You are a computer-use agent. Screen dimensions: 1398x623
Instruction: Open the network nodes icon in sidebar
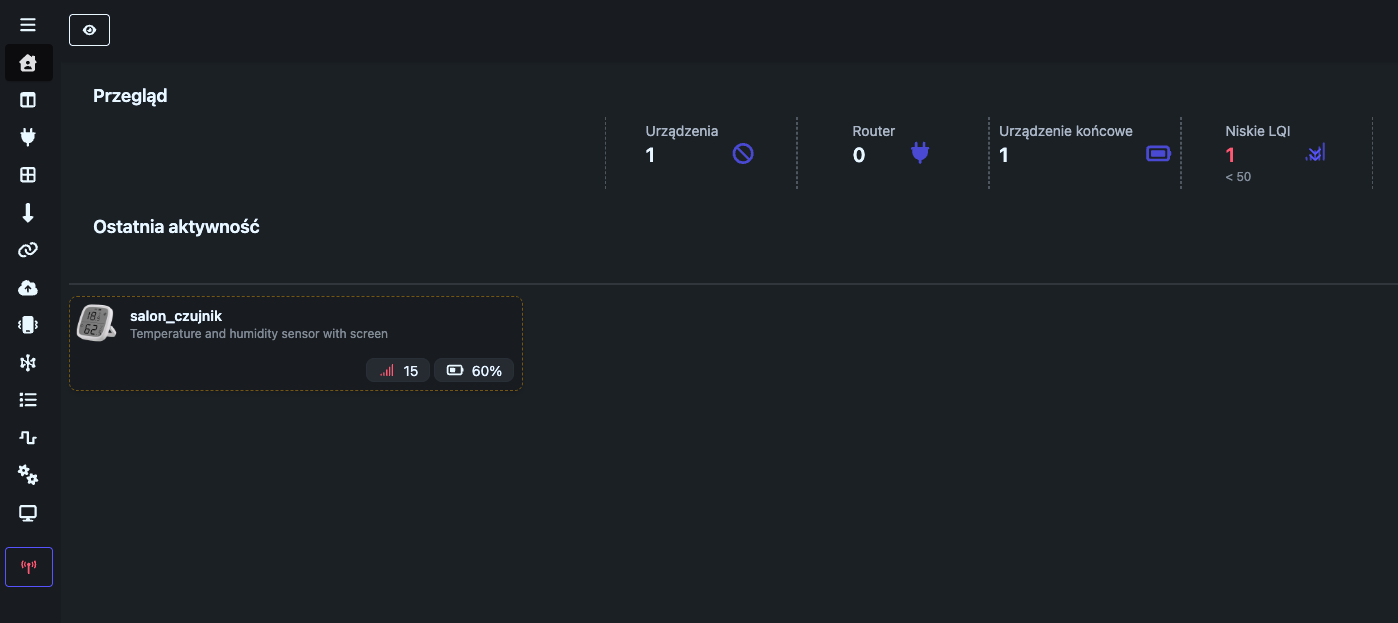(28, 363)
